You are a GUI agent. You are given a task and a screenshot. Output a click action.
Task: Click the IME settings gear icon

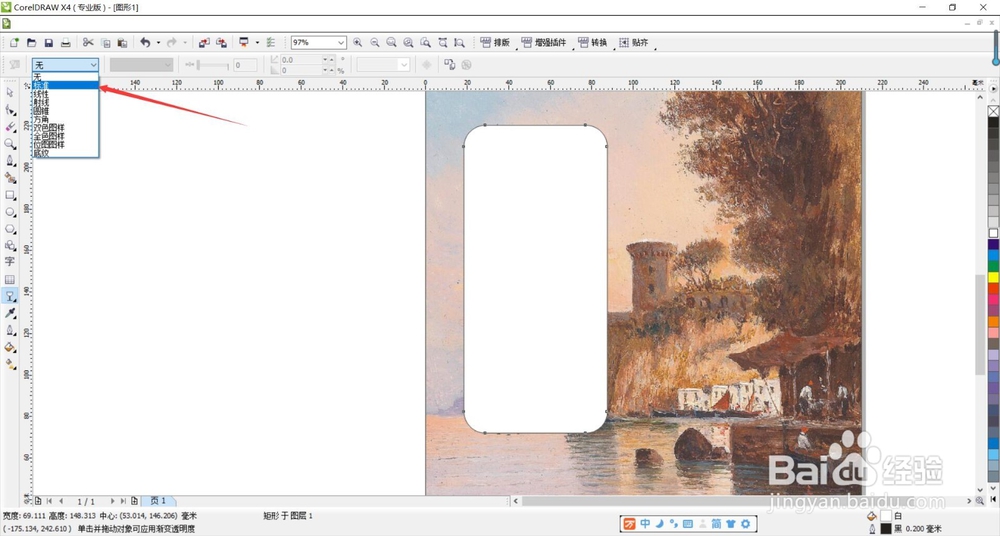point(746,524)
